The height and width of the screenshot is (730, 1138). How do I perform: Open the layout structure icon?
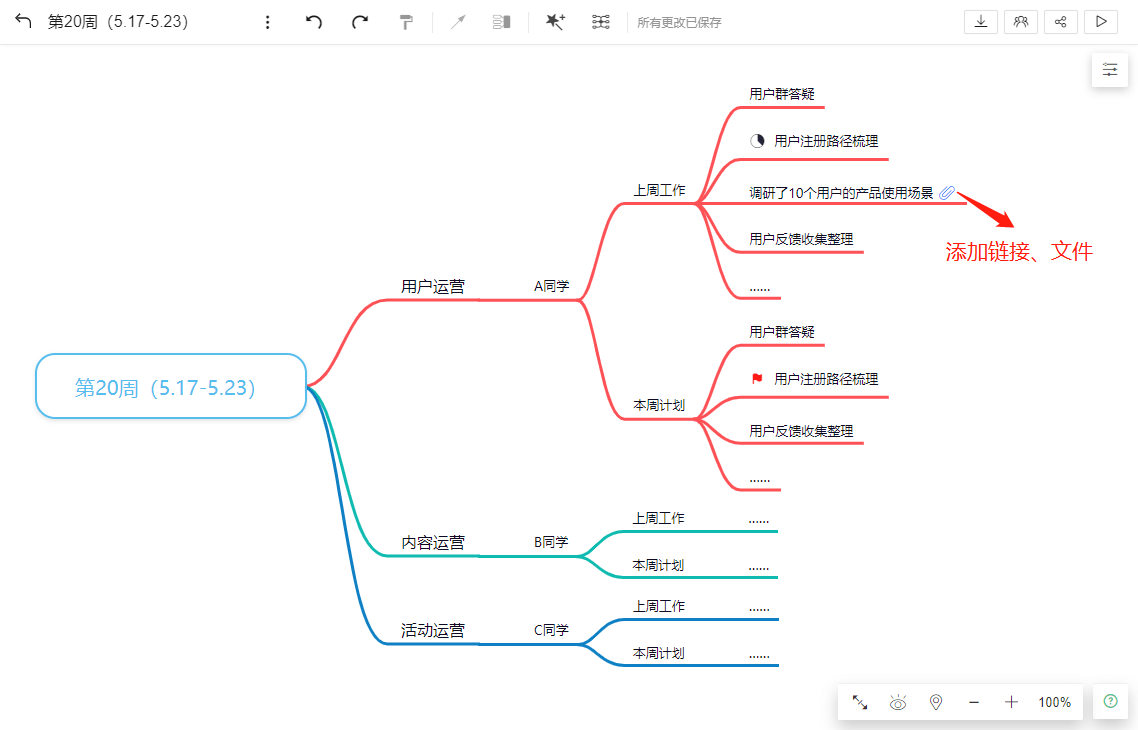(x=601, y=22)
